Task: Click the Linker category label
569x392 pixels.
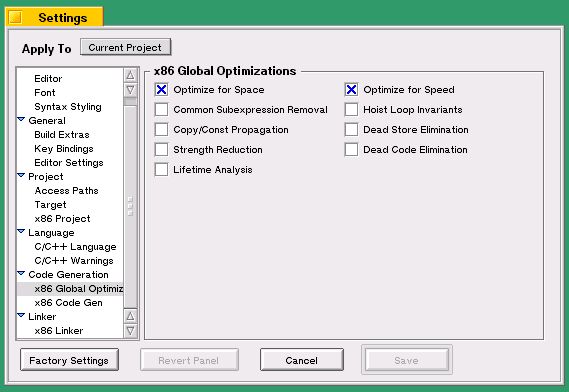Action: click(42, 317)
